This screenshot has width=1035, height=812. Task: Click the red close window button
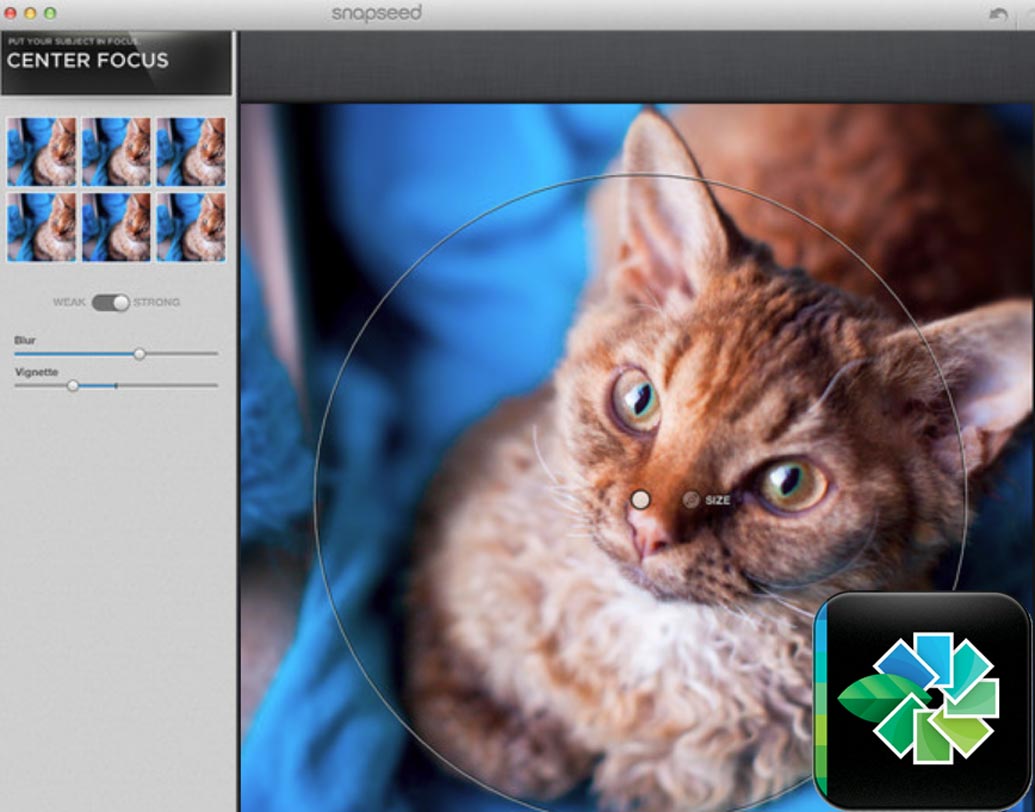coord(11,14)
